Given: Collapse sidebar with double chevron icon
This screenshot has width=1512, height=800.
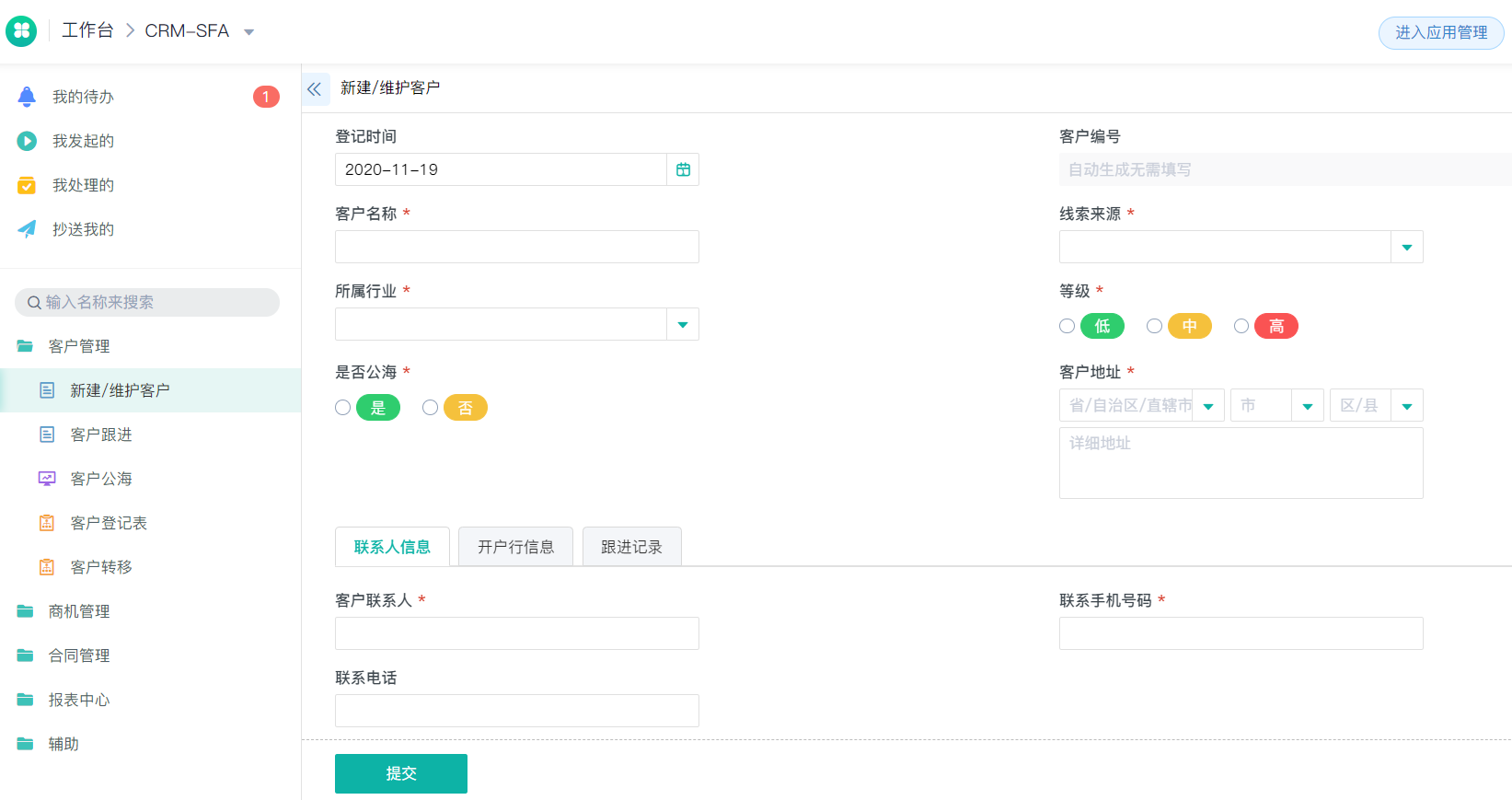Looking at the screenshot, I should pos(315,89).
